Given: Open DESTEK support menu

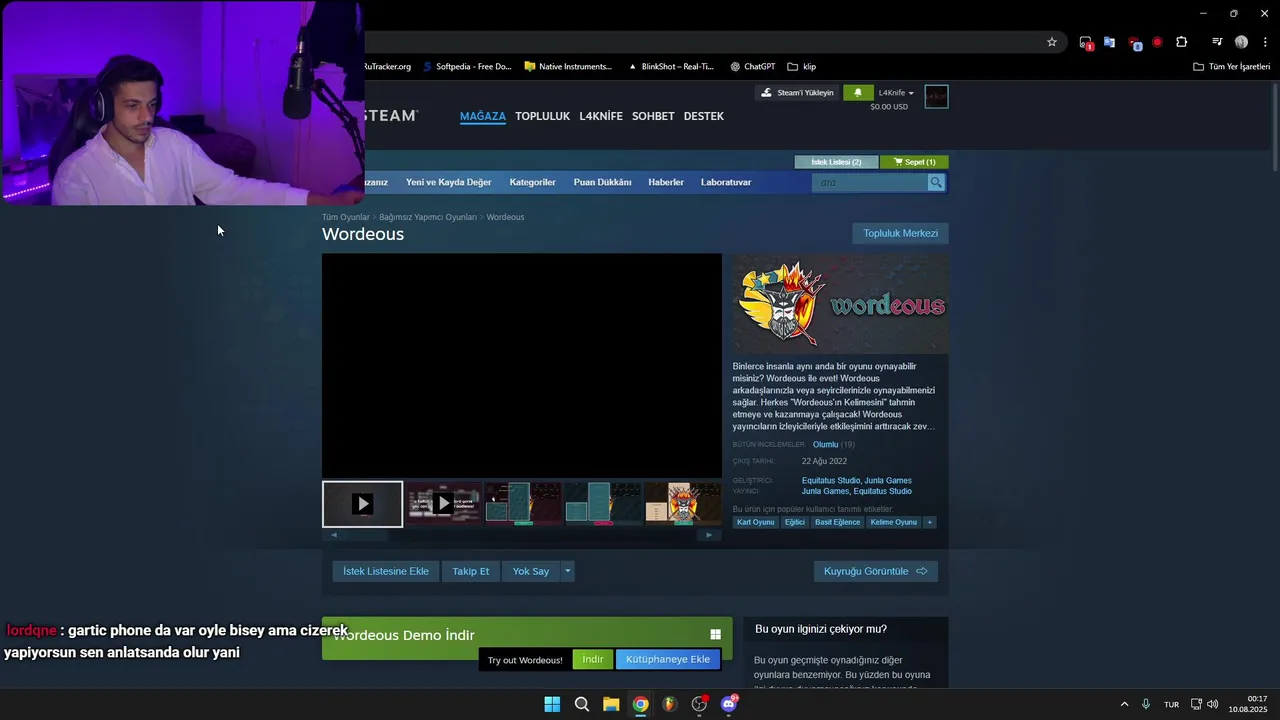Looking at the screenshot, I should pyautogui.click(x=703, y=116).
